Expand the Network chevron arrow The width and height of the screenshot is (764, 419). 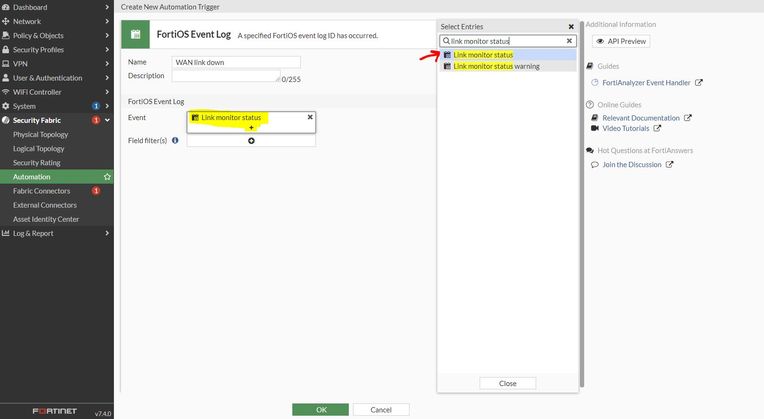tap(107, 21)
